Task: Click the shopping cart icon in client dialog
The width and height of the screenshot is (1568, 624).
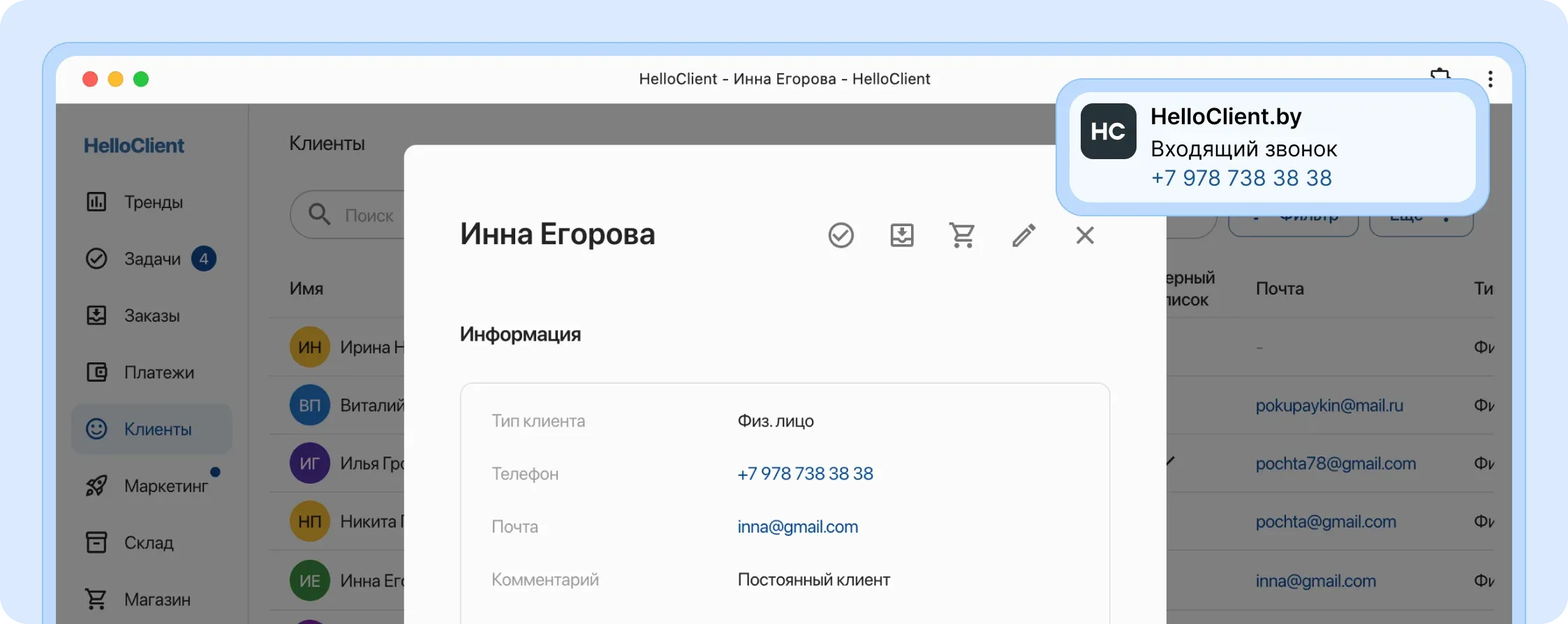Action: pyautogui.click(x=962, y=235)
